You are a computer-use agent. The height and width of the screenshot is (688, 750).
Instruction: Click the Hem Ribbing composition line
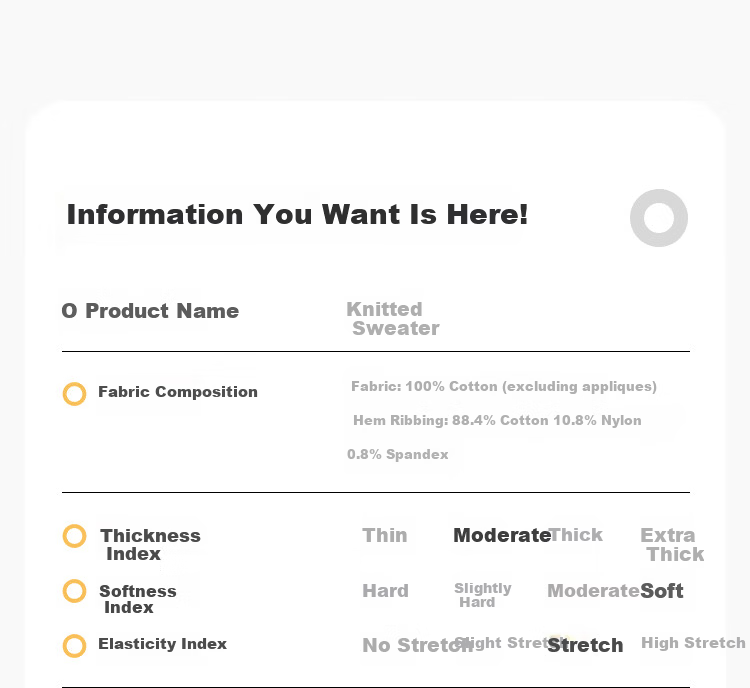[x=497, y=420]
